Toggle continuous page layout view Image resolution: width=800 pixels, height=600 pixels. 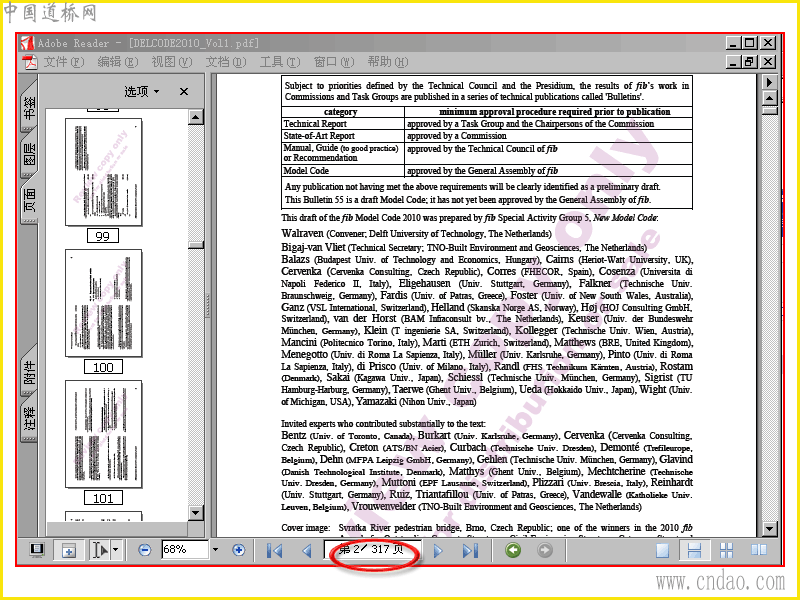tap(694, 551)
